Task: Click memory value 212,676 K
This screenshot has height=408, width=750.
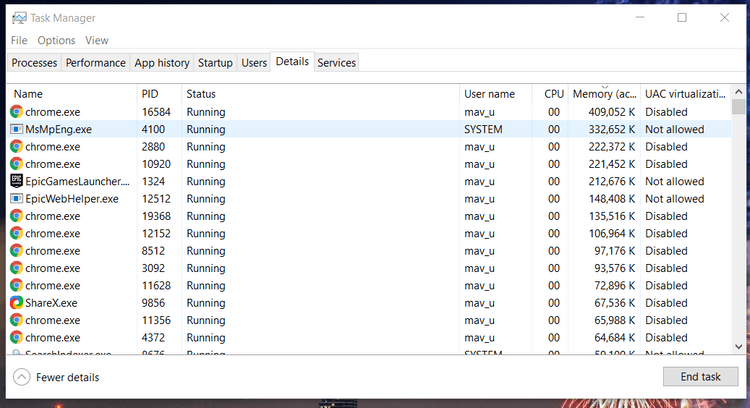Action: coord(612,181)
